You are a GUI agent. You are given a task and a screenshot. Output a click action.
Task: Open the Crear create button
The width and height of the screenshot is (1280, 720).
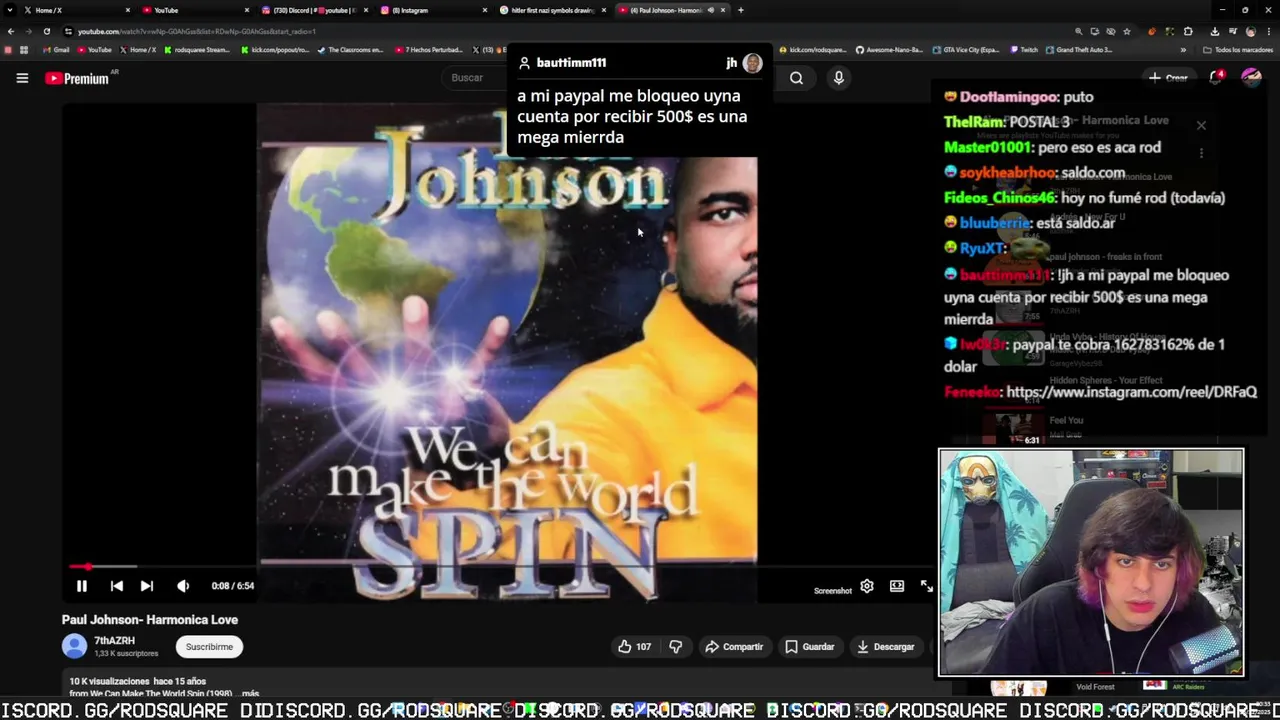[1168, 78]
